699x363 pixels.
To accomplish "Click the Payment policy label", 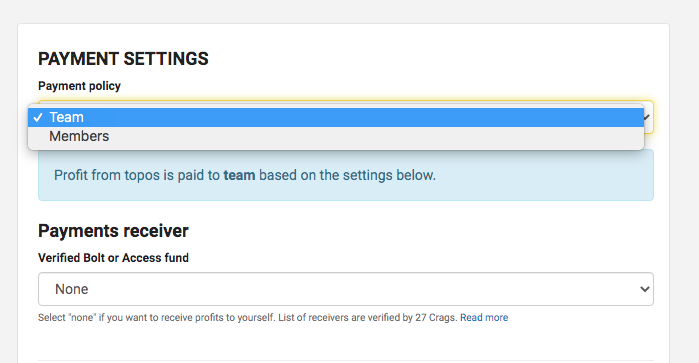I will 79,86.
